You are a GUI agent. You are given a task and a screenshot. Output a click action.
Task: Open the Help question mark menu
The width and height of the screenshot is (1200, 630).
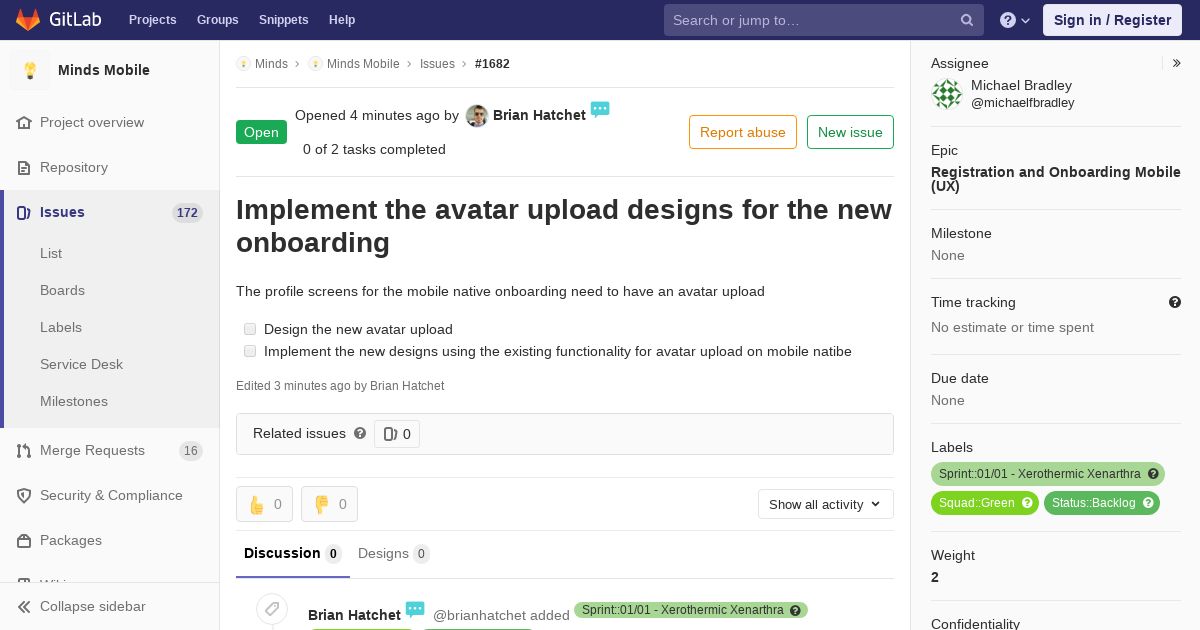point(1015,20)
